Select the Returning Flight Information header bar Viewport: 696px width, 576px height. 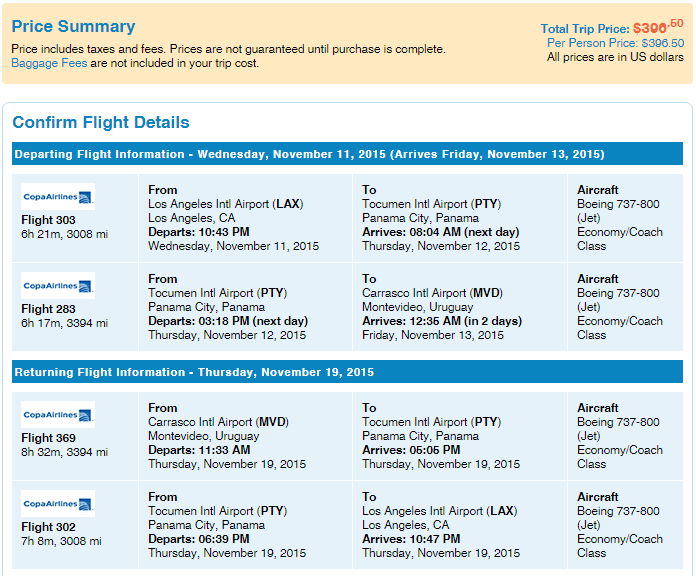point(347,371)
